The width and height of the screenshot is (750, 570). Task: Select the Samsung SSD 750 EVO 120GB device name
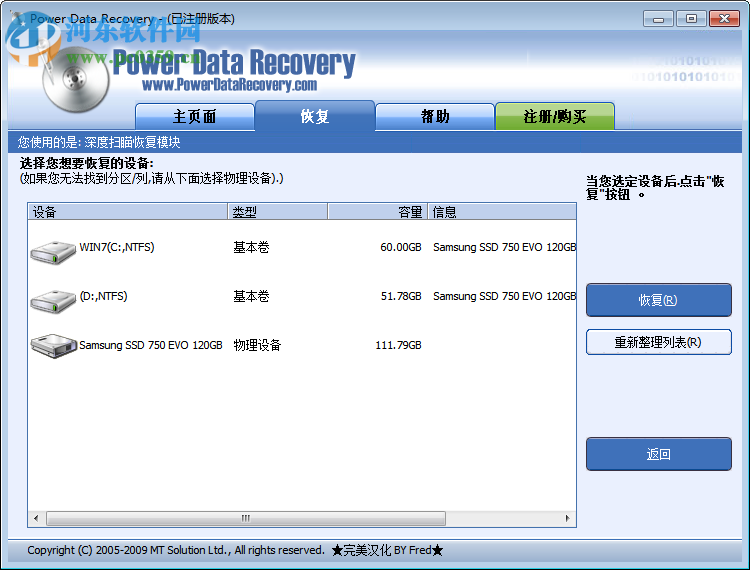click(x=151, y=345)
